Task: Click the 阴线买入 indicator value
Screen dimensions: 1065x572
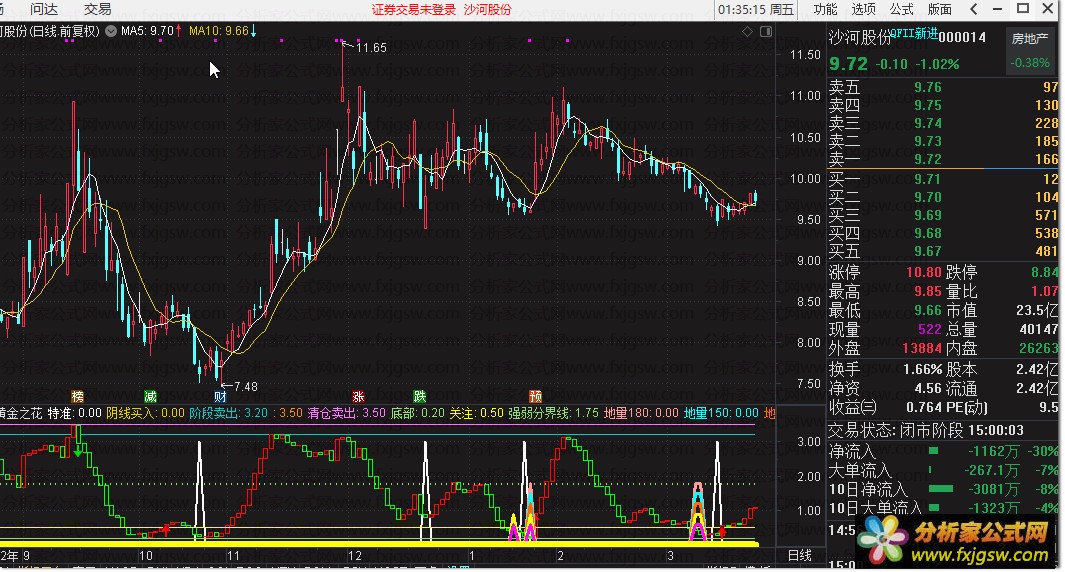Action: point(145,413)
